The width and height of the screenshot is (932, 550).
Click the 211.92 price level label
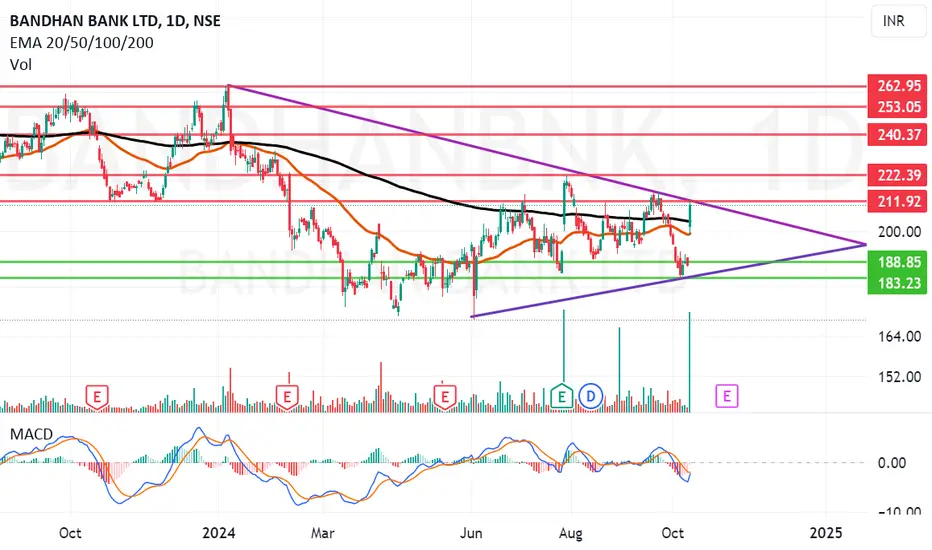pyautogui.click(x=899, y=202)
